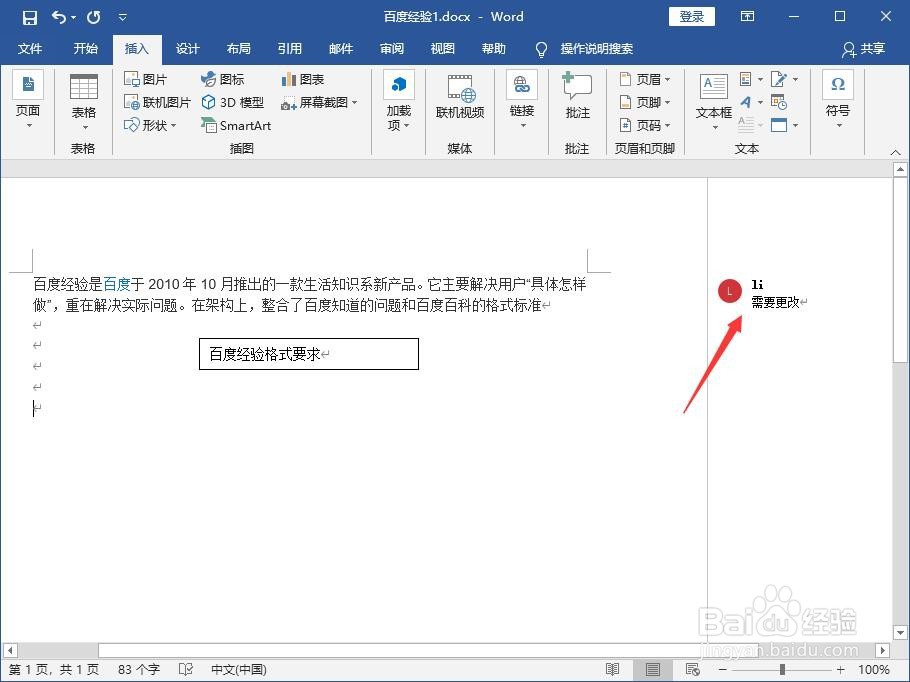Image resolution: width=910 pixels, height=682 pixels.
Task: Insert date and time
Action: coord(779,102)
